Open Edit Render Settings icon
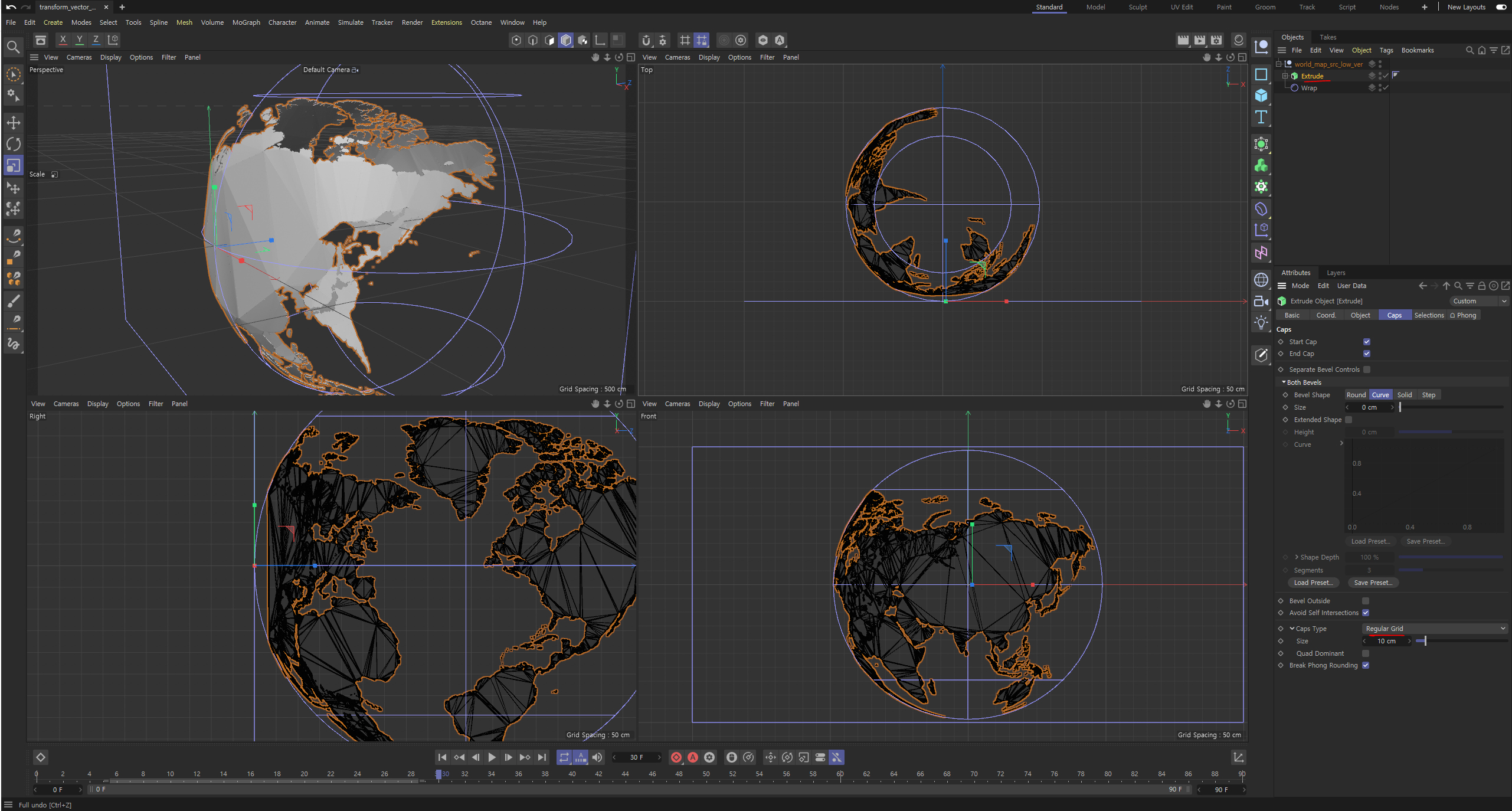The image size is (1512, 811). [x=1216, y=40]
